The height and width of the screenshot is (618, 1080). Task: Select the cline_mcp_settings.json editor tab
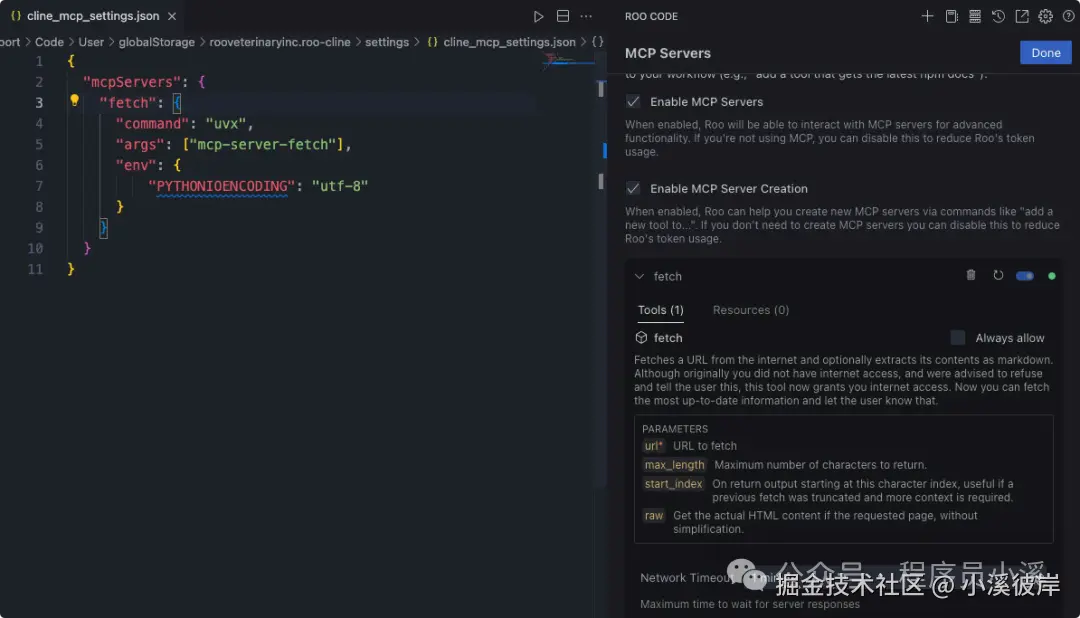(x=93, y=16)
